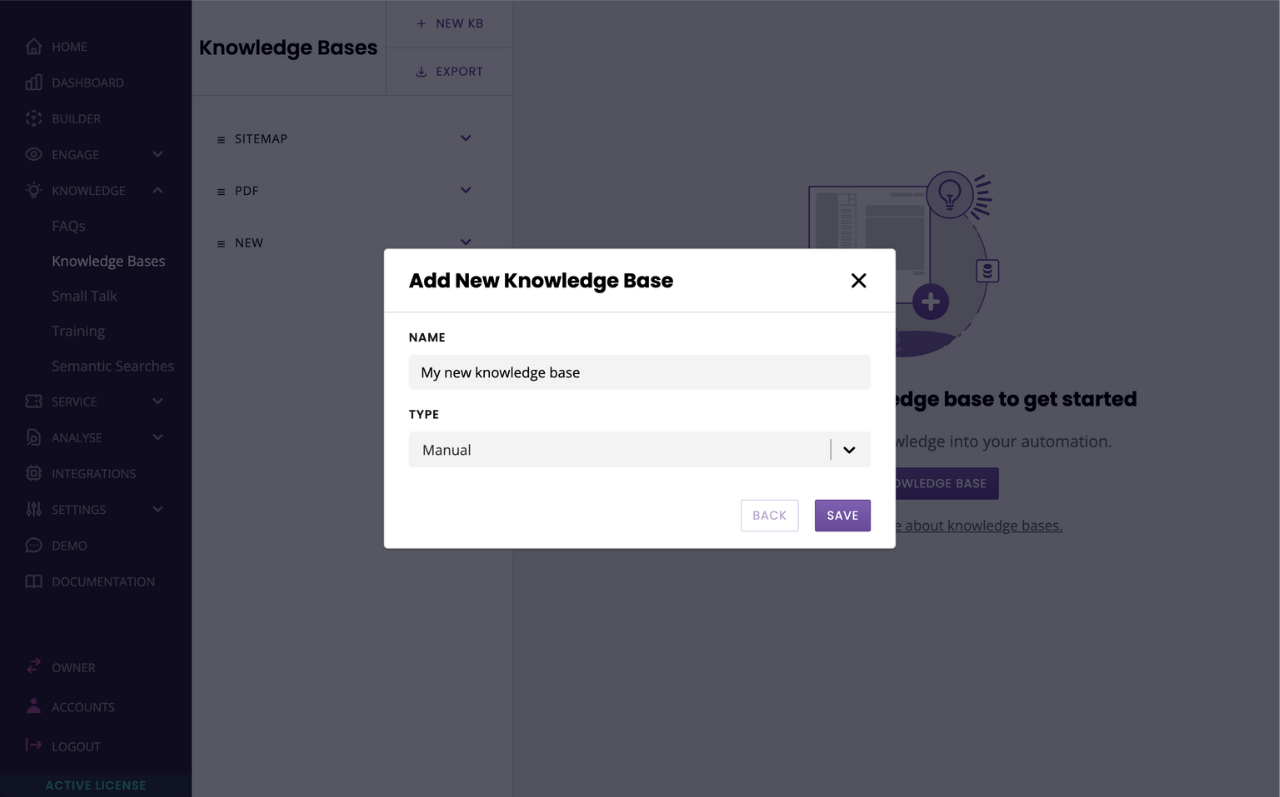
Task: Open Semantic Searches in the sidebar
Action: [x=113, y=366]
